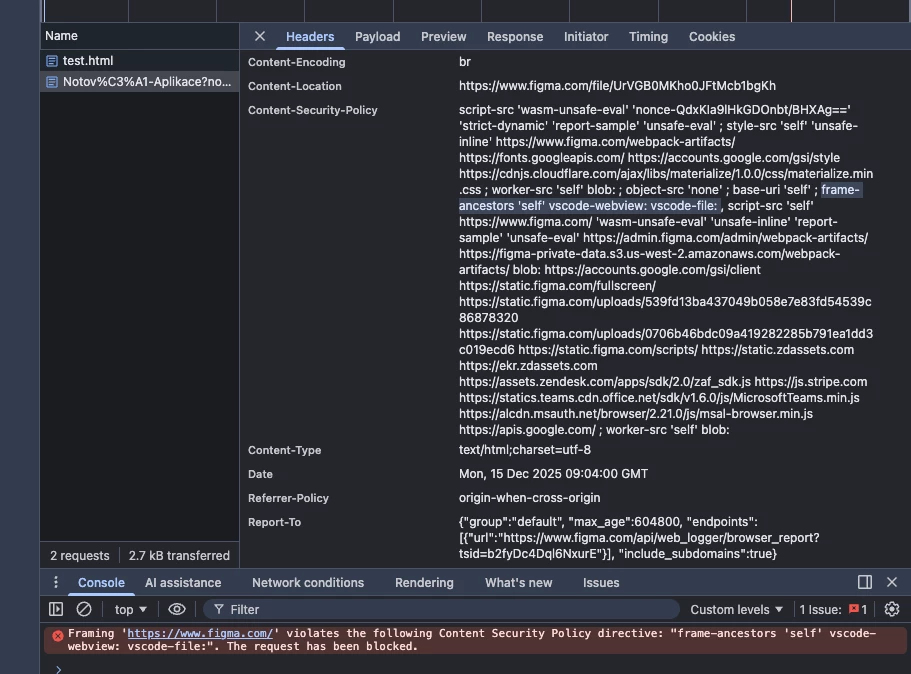Focus the console Filter input field
Screen dimensions: 911x674
pyautogui.click(x=442, y=610)
